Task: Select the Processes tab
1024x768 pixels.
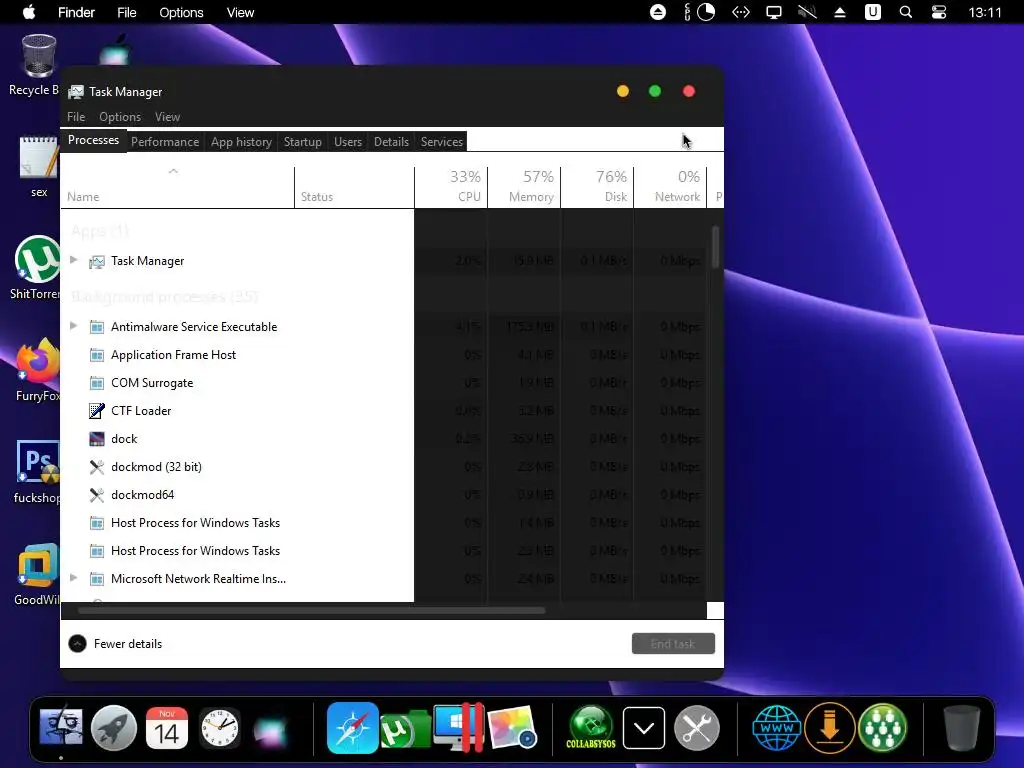Action: pos(93,140)
